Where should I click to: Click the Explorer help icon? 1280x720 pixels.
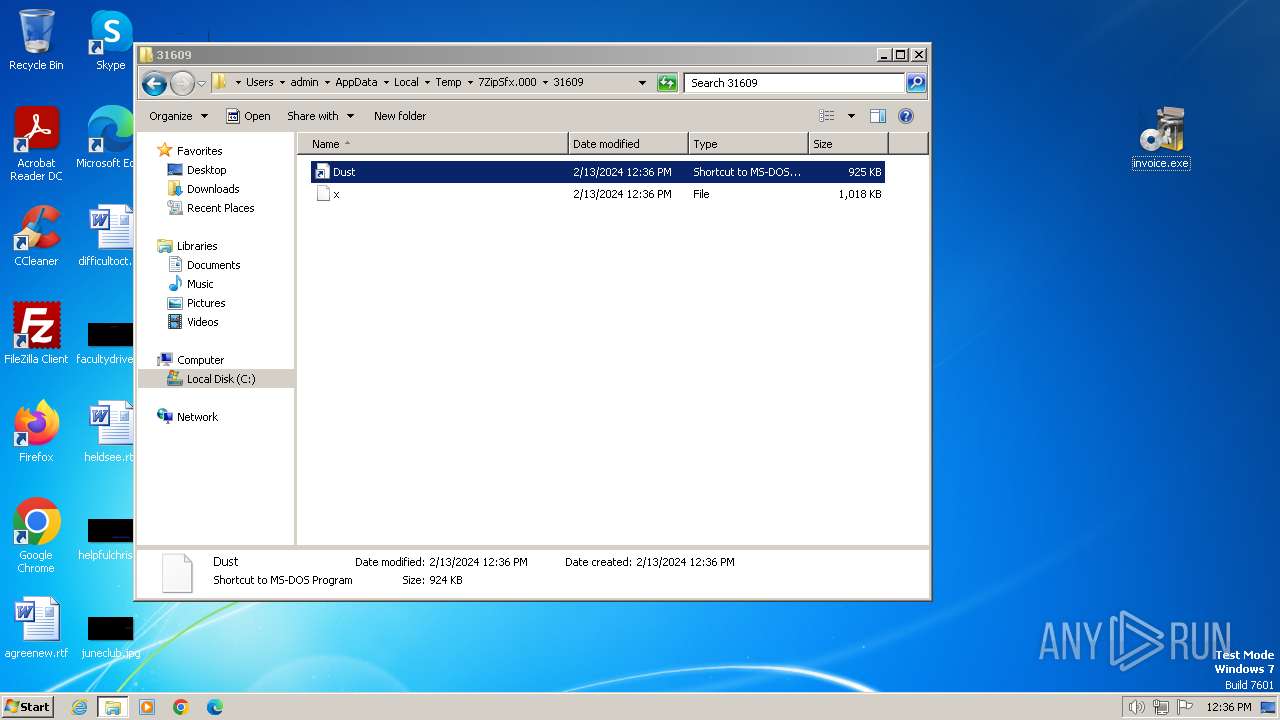[906, 116]
